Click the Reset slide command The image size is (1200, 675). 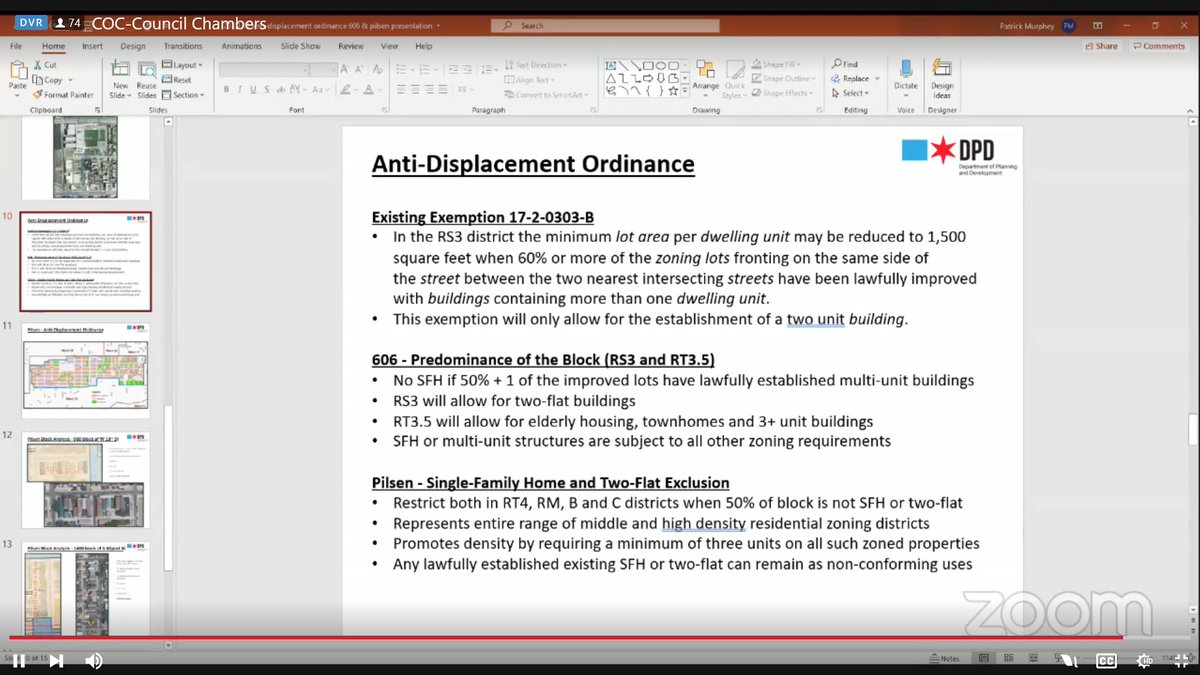point(176,80)
